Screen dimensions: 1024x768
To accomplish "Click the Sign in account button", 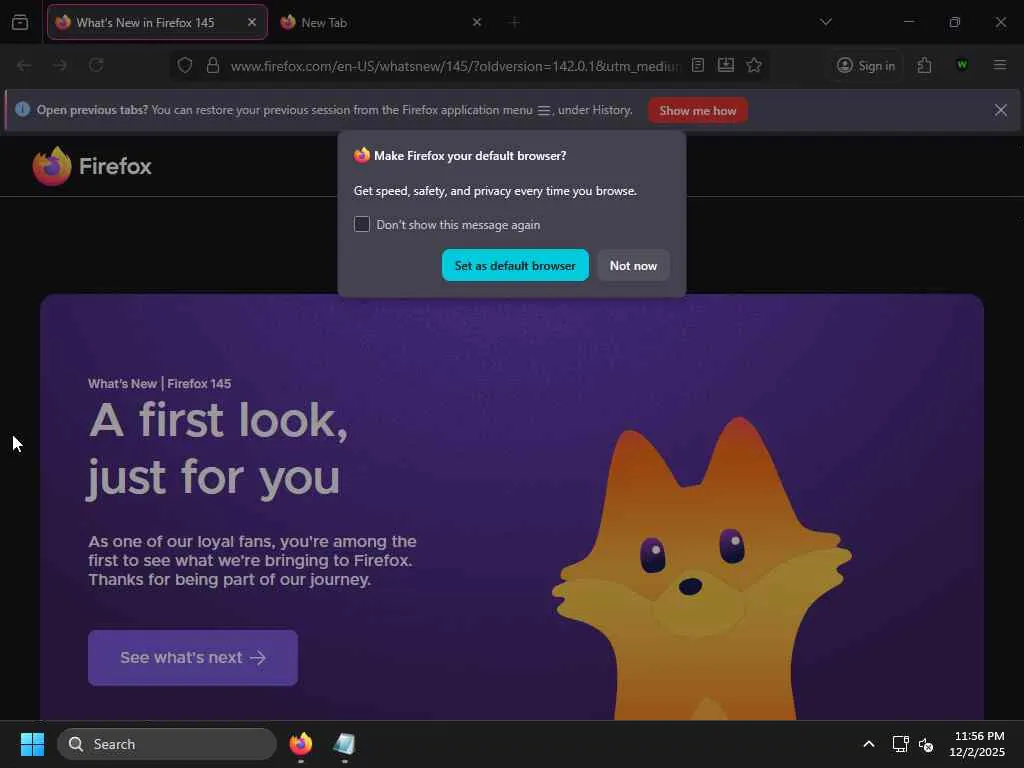I will click(866, 65).
